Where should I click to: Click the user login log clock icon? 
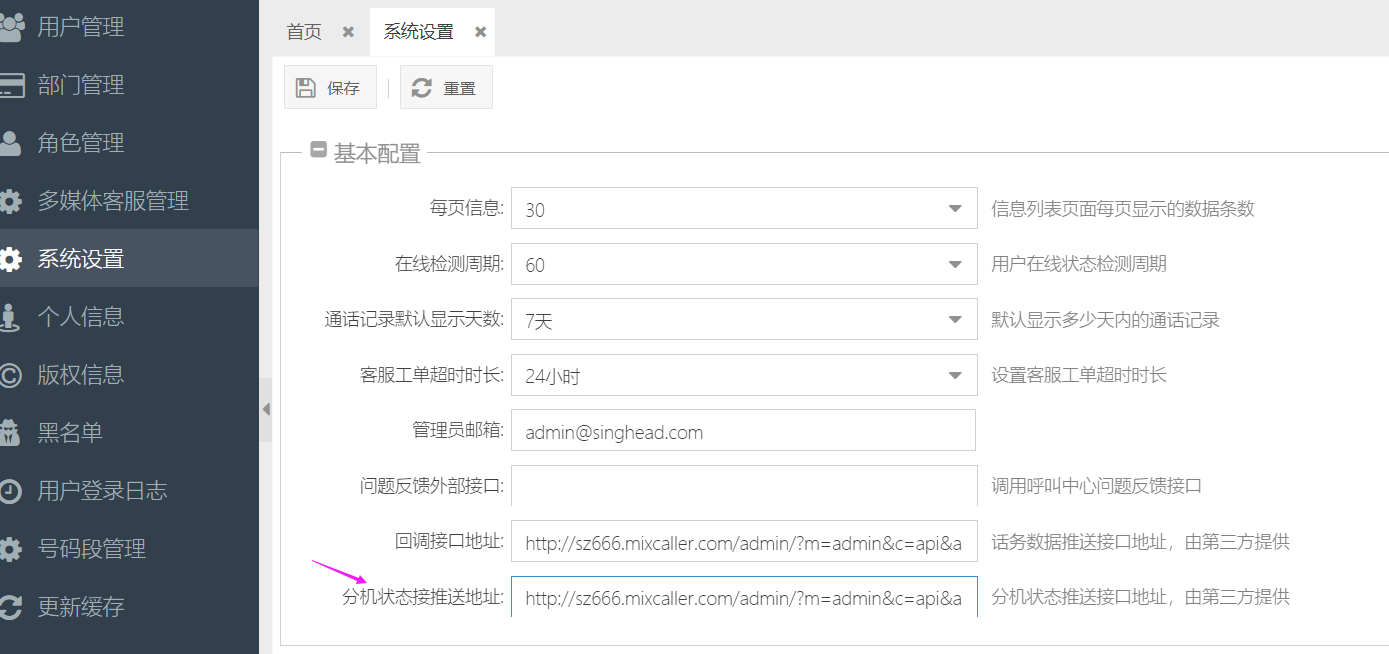coord(11,491)
